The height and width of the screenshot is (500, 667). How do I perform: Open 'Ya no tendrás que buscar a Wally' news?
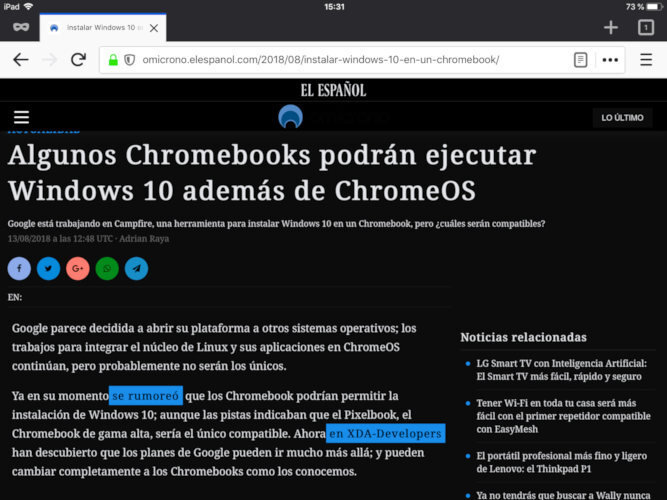[x=563, y=495]
